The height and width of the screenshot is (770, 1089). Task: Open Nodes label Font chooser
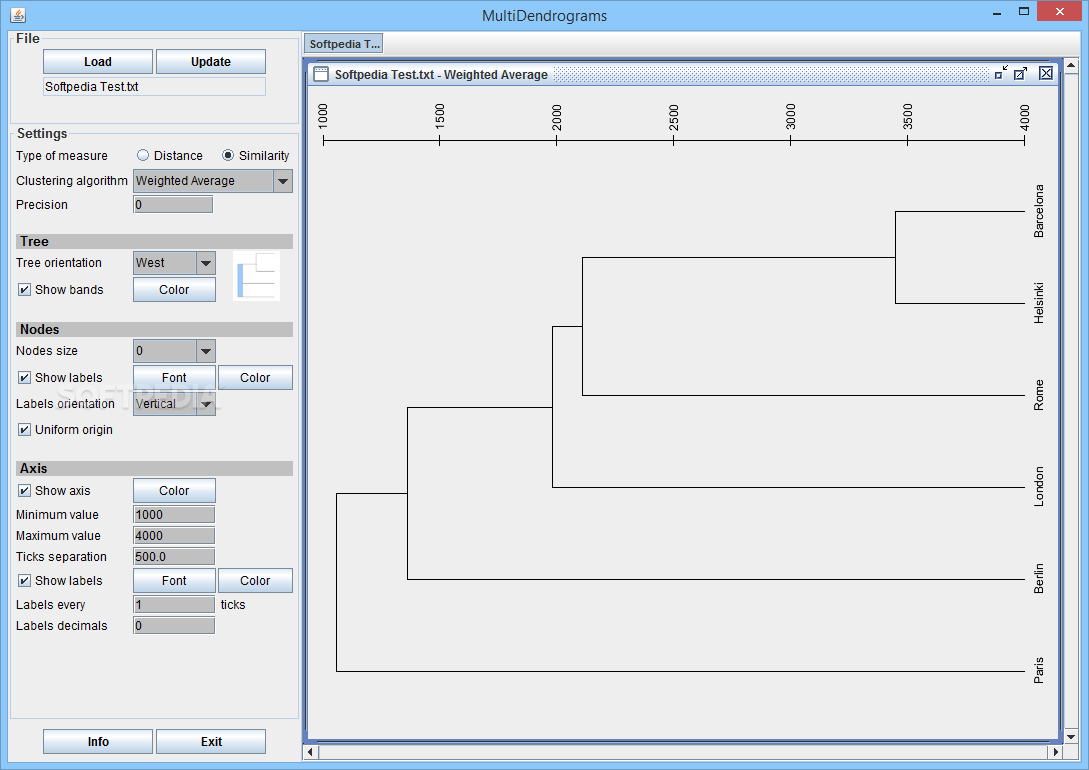pyautogui.click(x=174, y=378)
